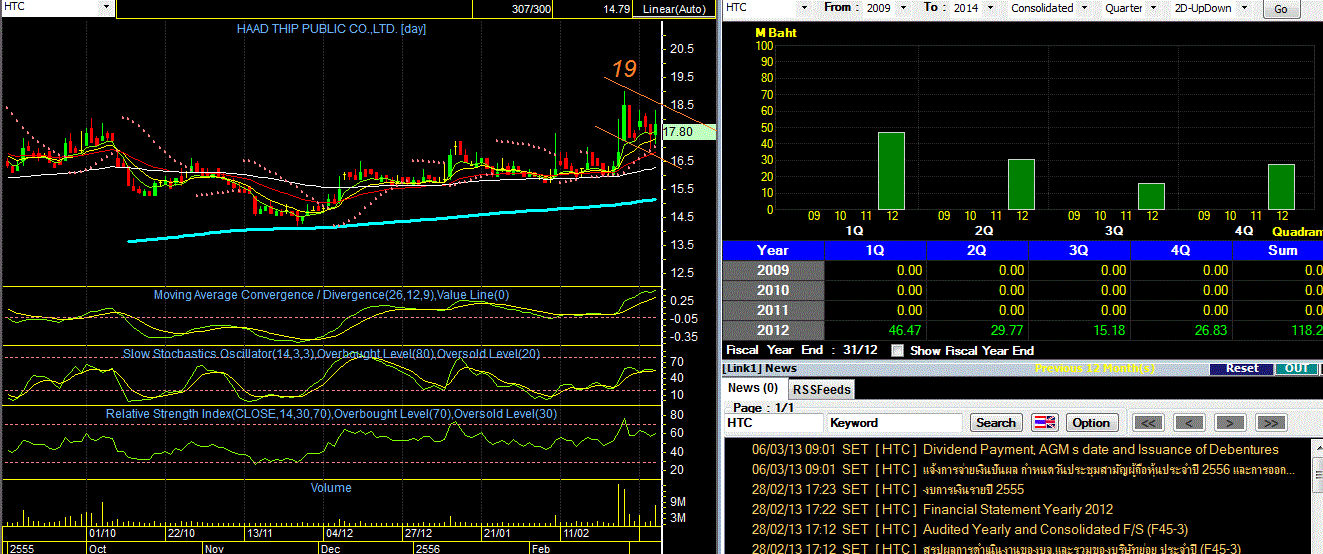Click the OUT button in the news header
The image size is (1323, 554).
(x=1296, y=368)
